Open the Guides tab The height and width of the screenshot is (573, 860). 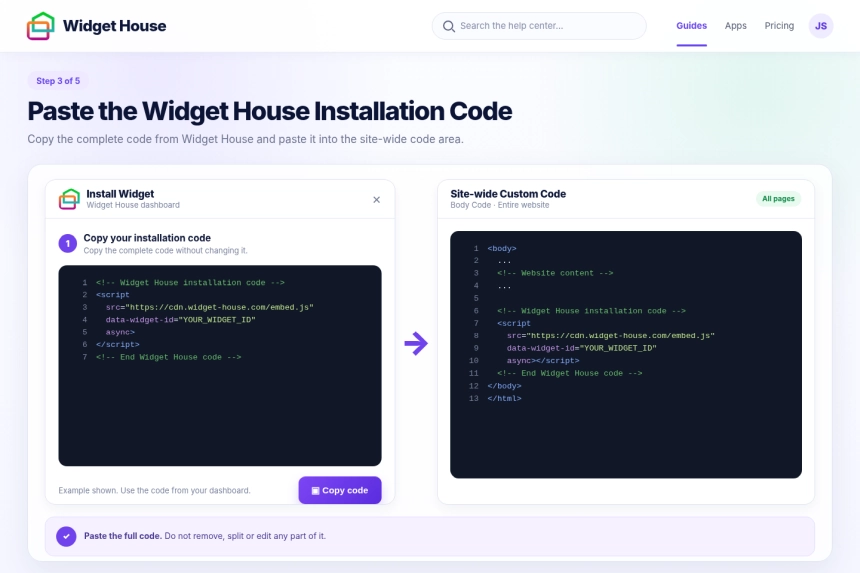coord(691,26)
